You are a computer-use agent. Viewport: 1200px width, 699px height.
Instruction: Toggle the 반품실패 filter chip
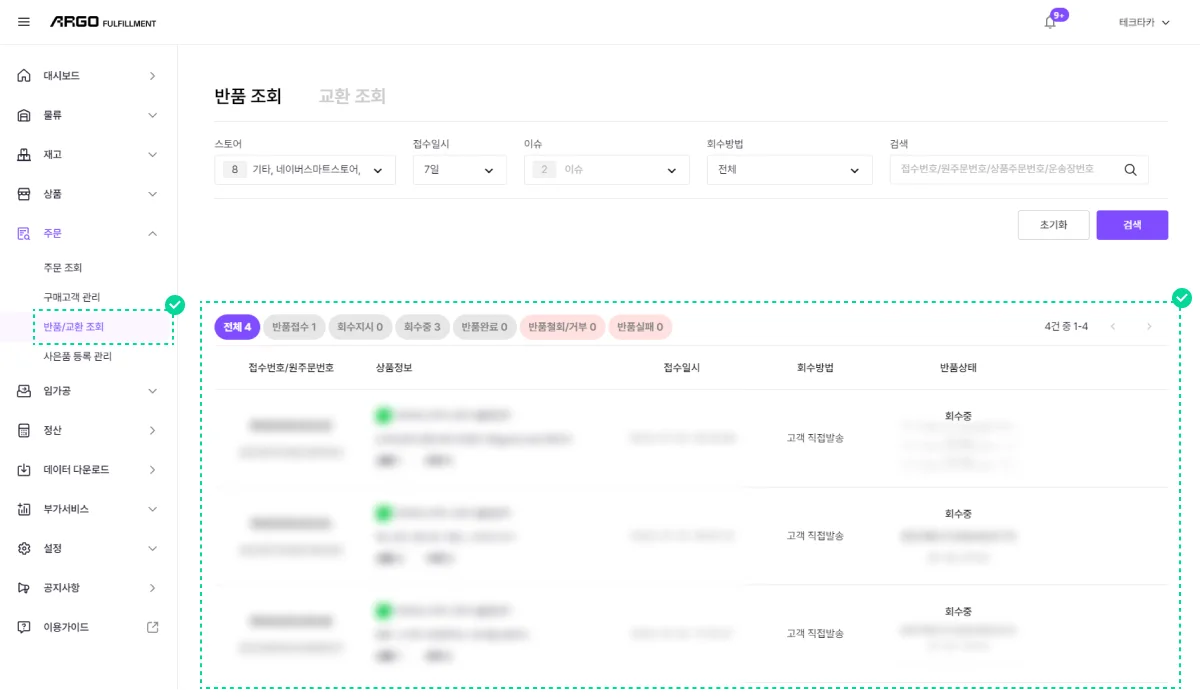pyautogui.click(x=639, y=327)
